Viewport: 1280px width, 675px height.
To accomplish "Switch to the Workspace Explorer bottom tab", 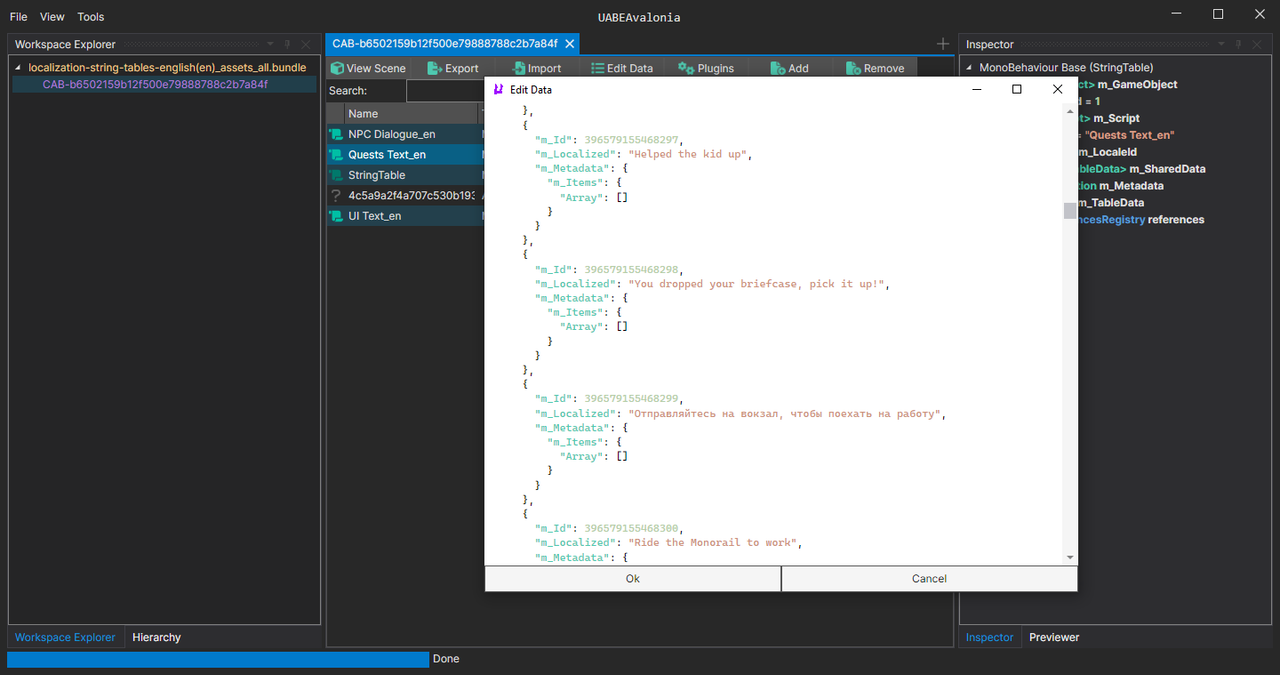I will [x=65, y=637].
